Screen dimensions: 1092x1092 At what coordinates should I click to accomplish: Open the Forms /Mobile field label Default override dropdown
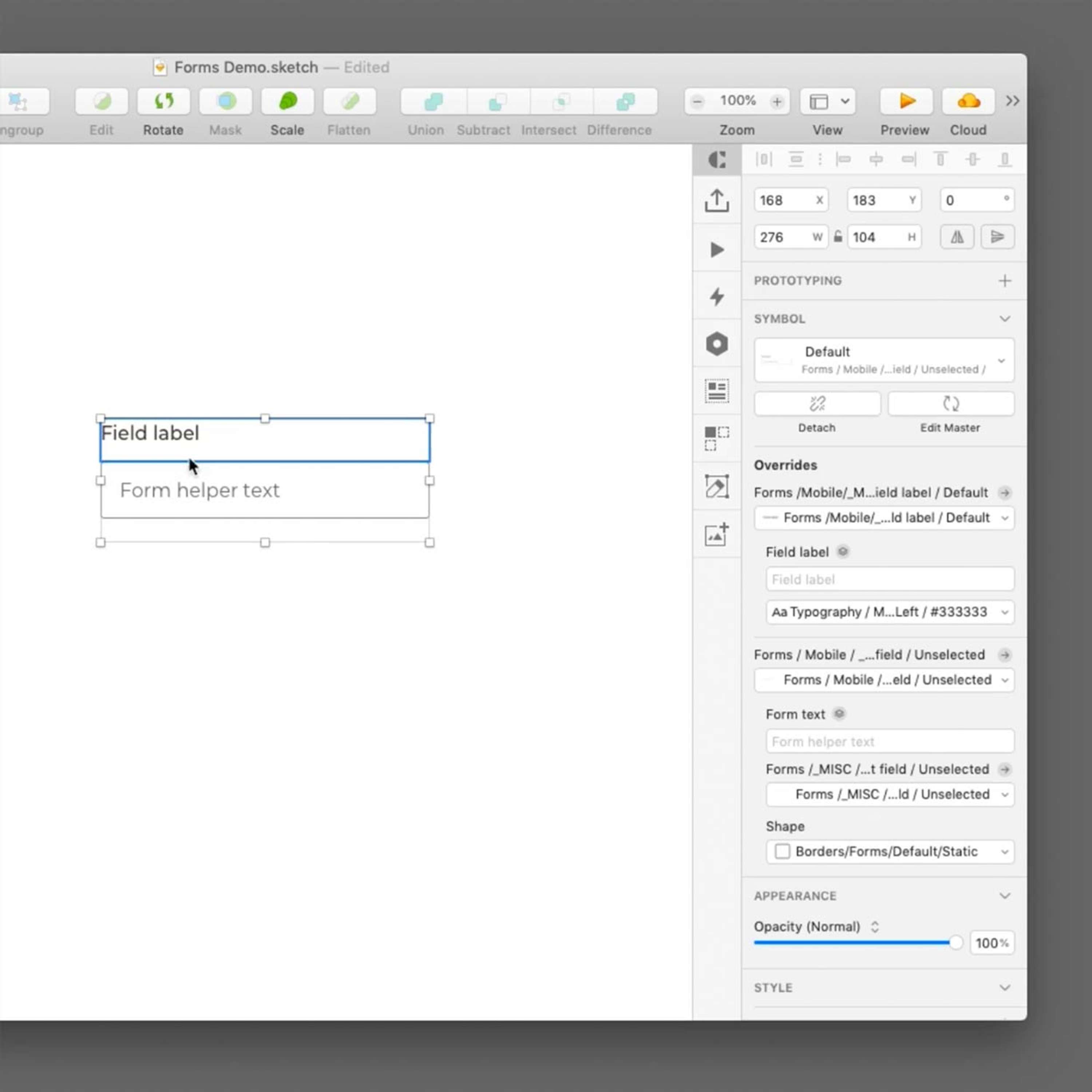click(884, 518)
